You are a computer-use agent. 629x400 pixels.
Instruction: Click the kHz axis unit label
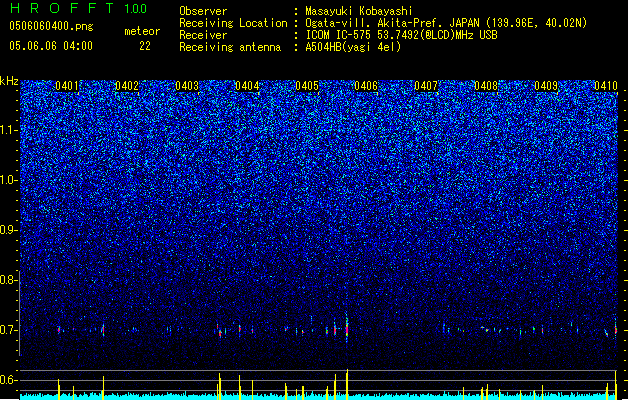pos(9,81)
